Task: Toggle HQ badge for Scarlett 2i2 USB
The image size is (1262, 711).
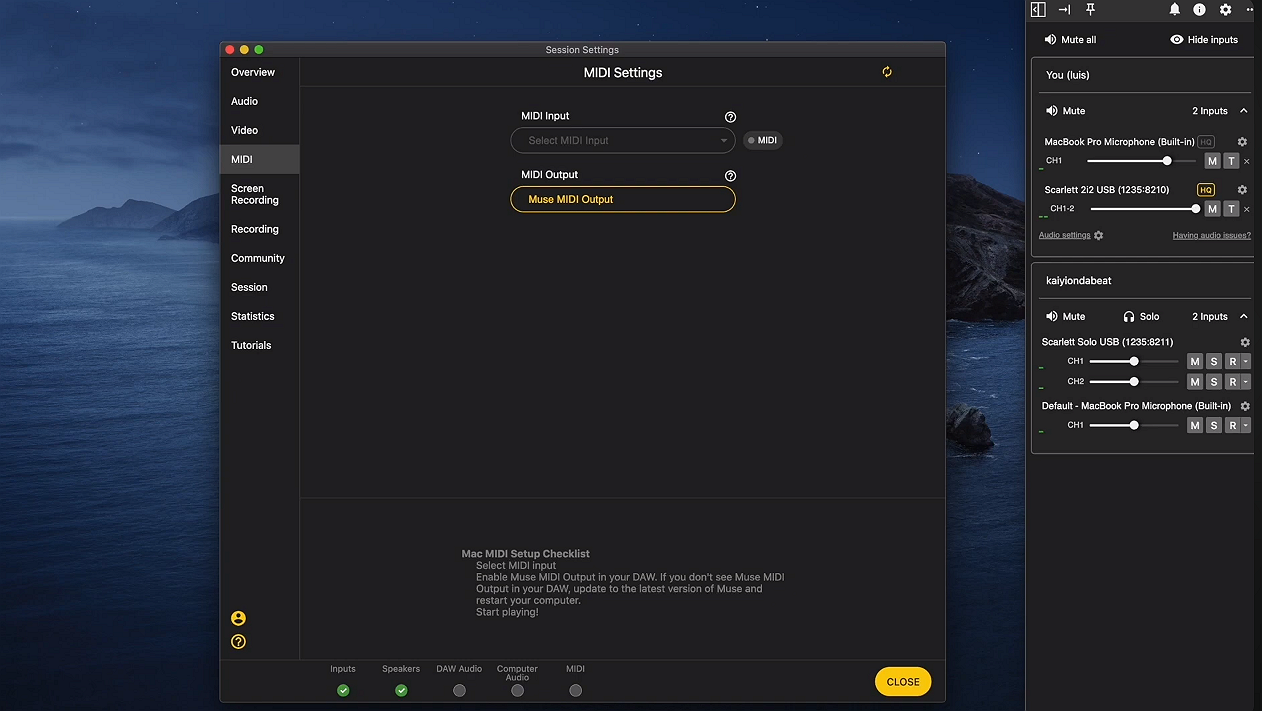Action: pos(1206,190)
